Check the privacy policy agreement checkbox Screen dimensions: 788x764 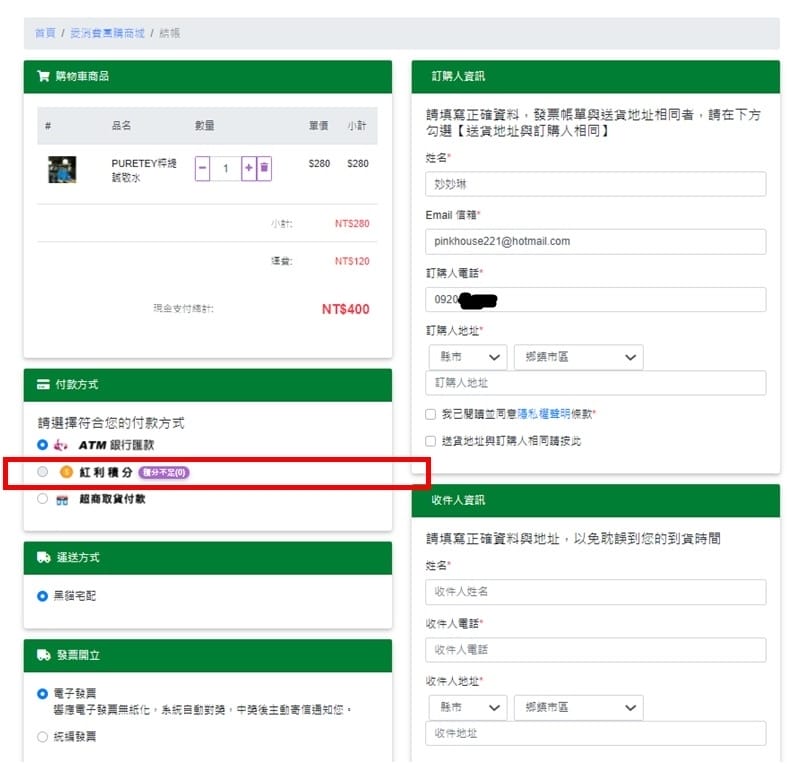coord(430,414)
